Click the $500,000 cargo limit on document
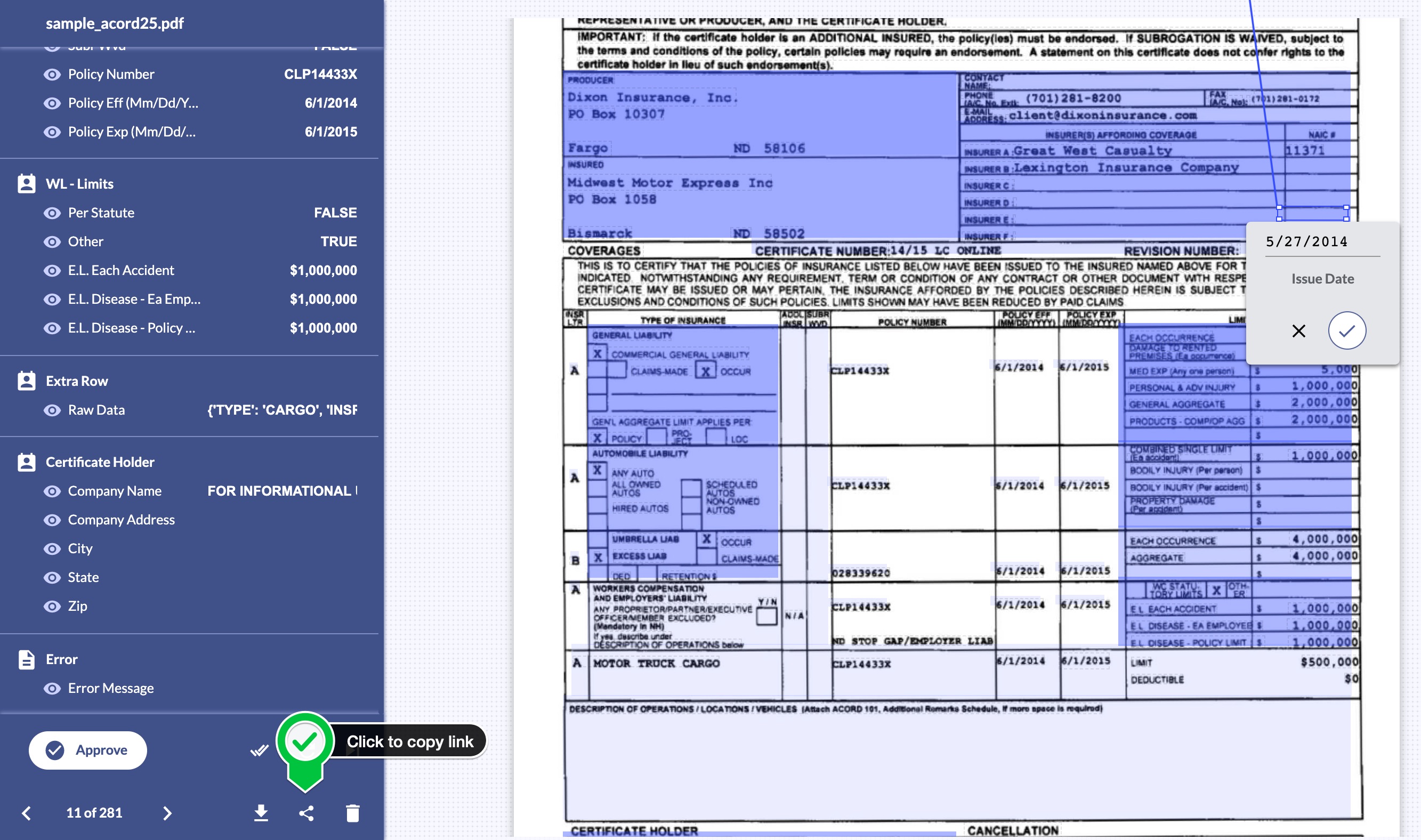1421x840 pixels. (x=1329, y=663)
